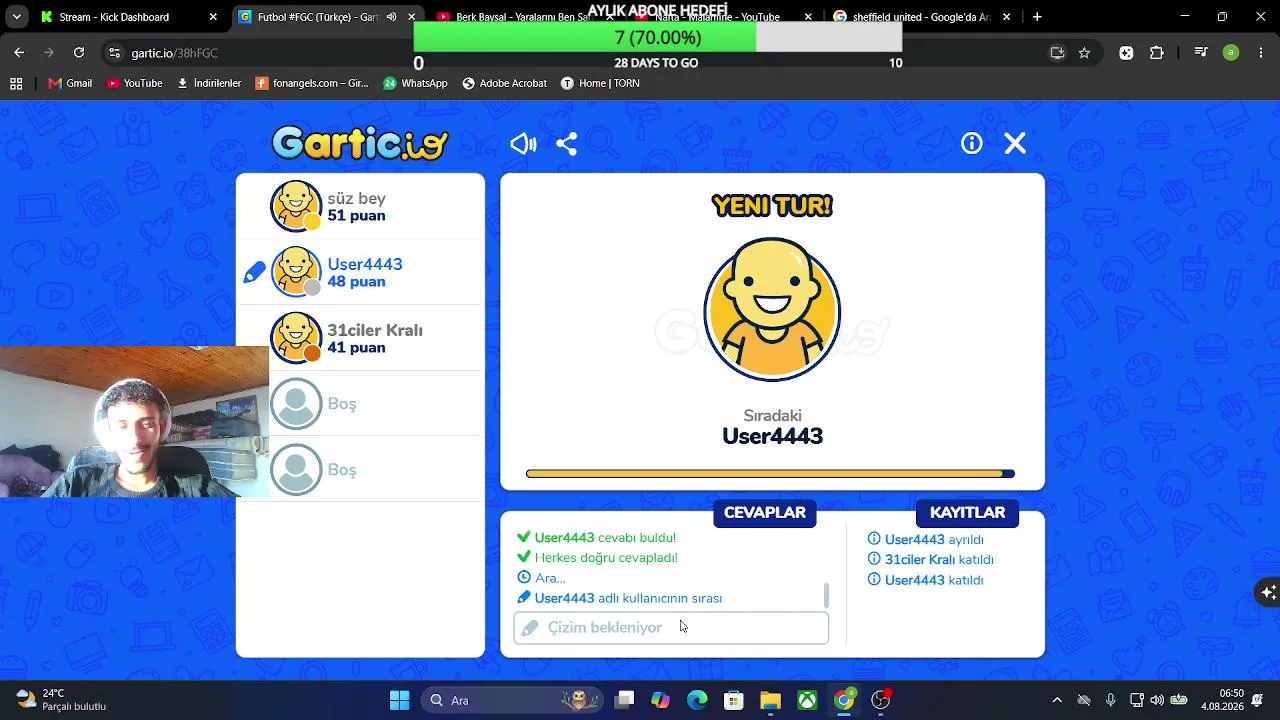Open Task View from the taskbar
Viewport: 1280px width, 720px height.
(x=624, y=700)
